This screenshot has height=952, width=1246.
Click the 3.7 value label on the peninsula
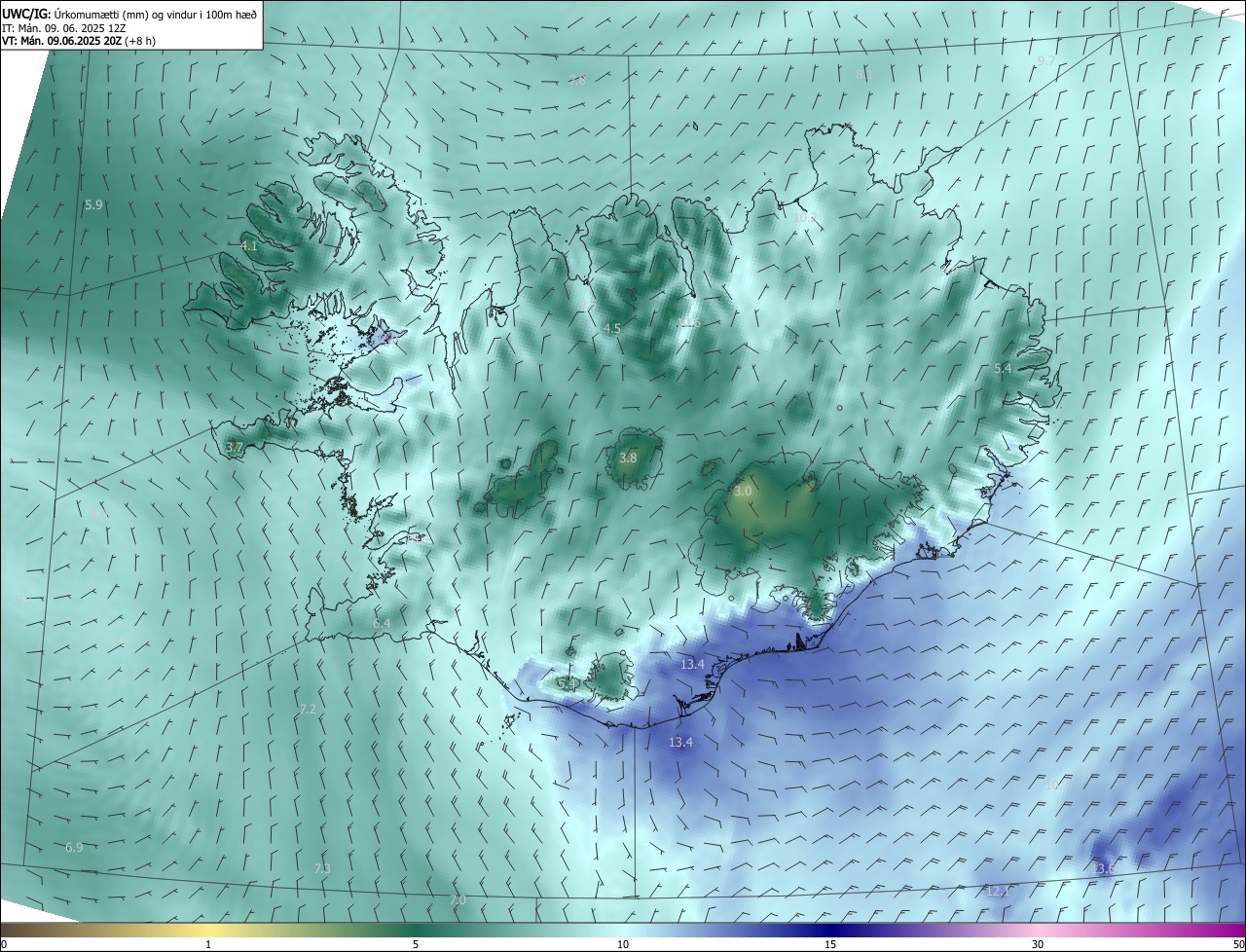[234, 447]
